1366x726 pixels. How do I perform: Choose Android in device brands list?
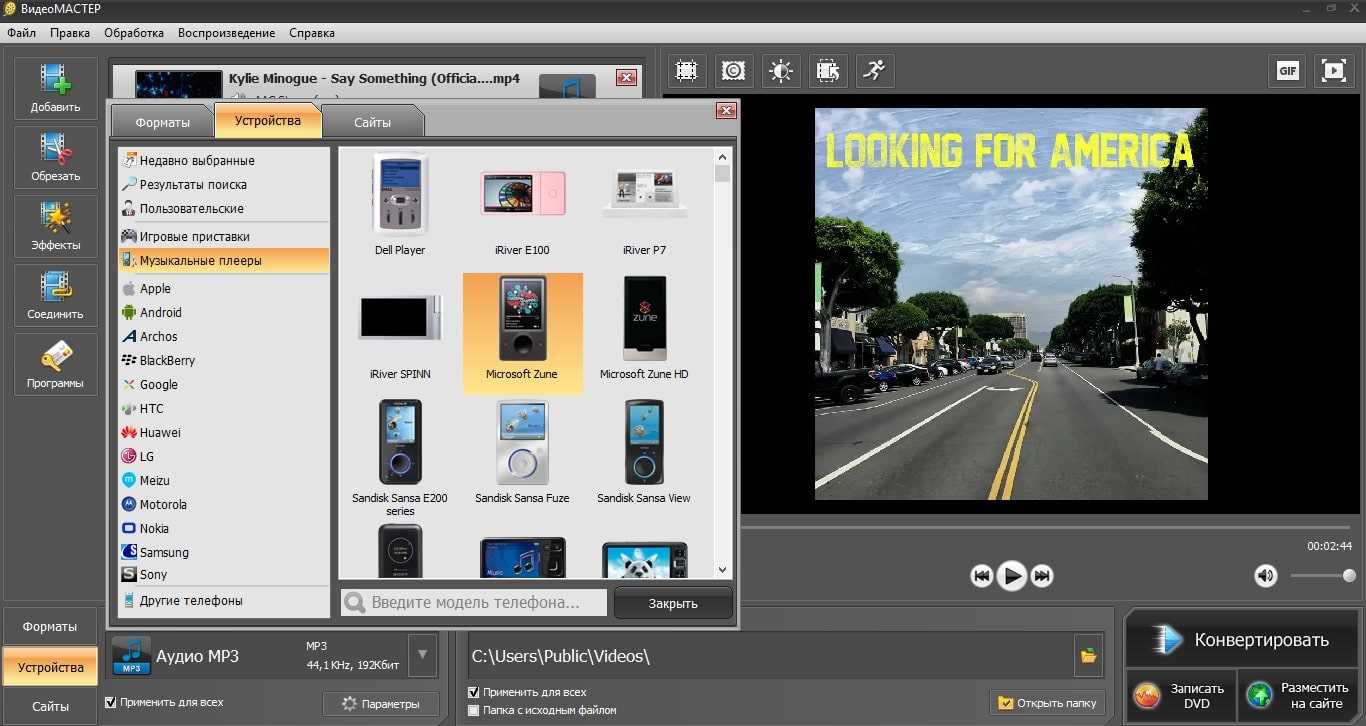pos(224,312)
